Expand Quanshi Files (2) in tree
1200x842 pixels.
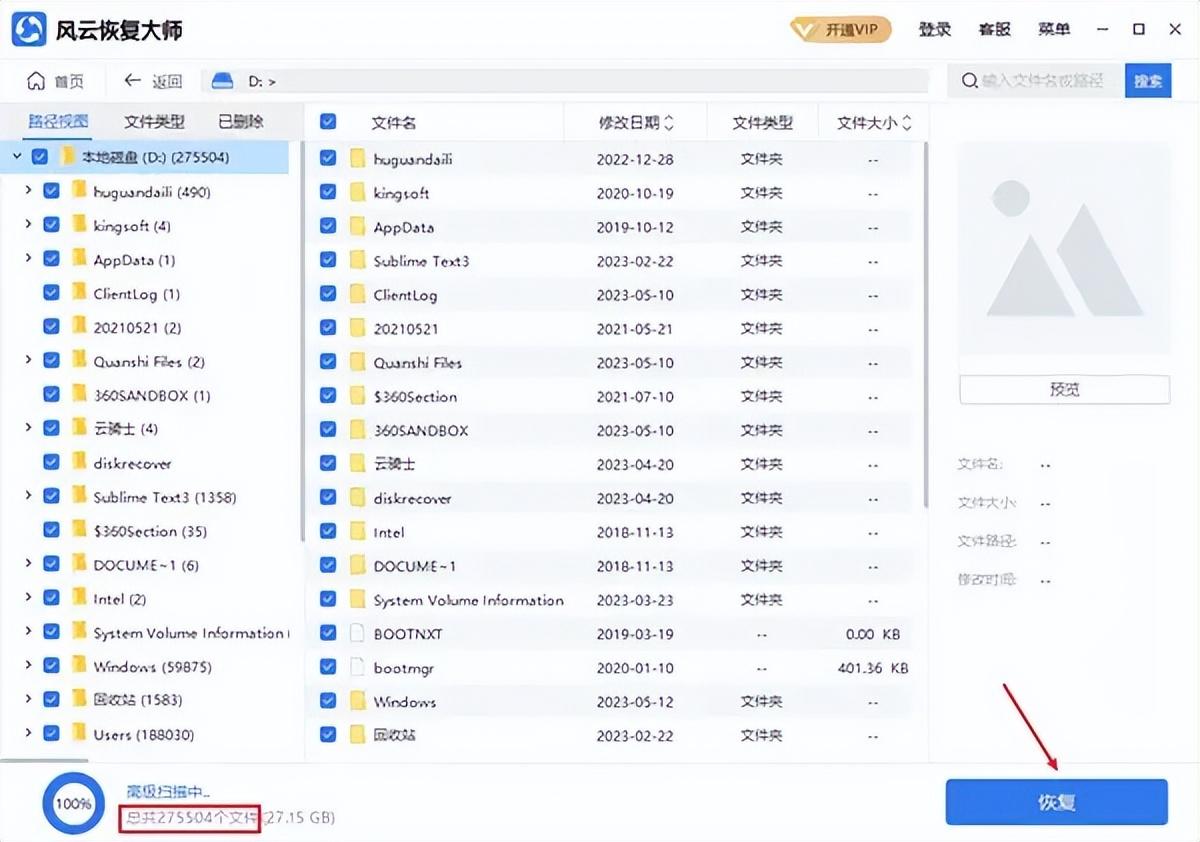click(28, 361)
